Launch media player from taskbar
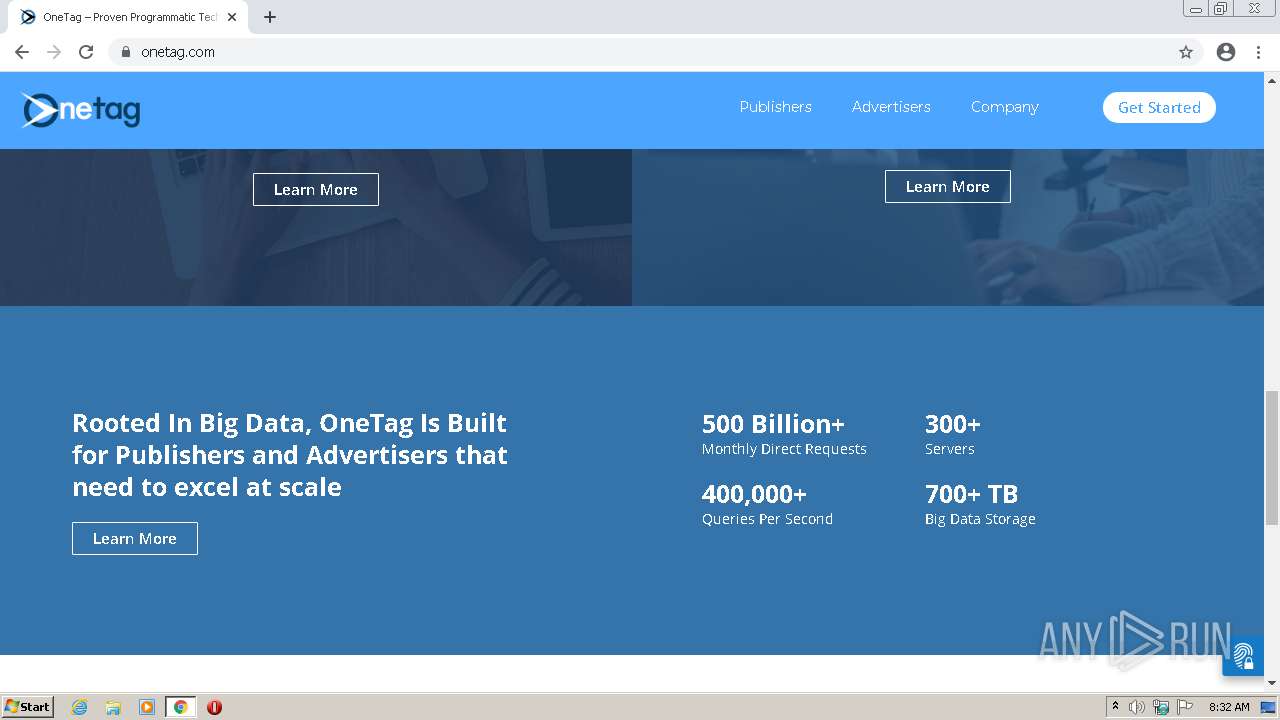Viewport: 1280px width, 720px height. pyautogui.click(x=147, y=707)
